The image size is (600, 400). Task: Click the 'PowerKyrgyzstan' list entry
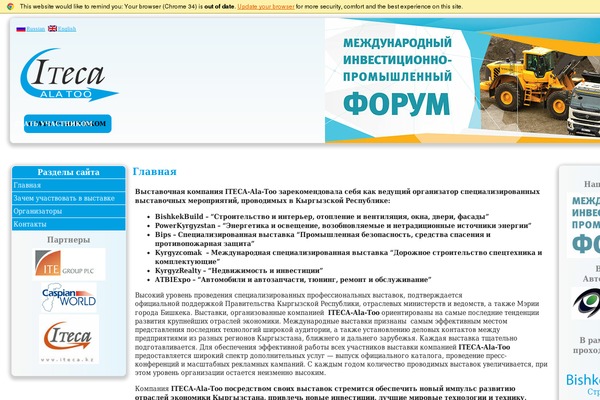click(x=343, y=226)
